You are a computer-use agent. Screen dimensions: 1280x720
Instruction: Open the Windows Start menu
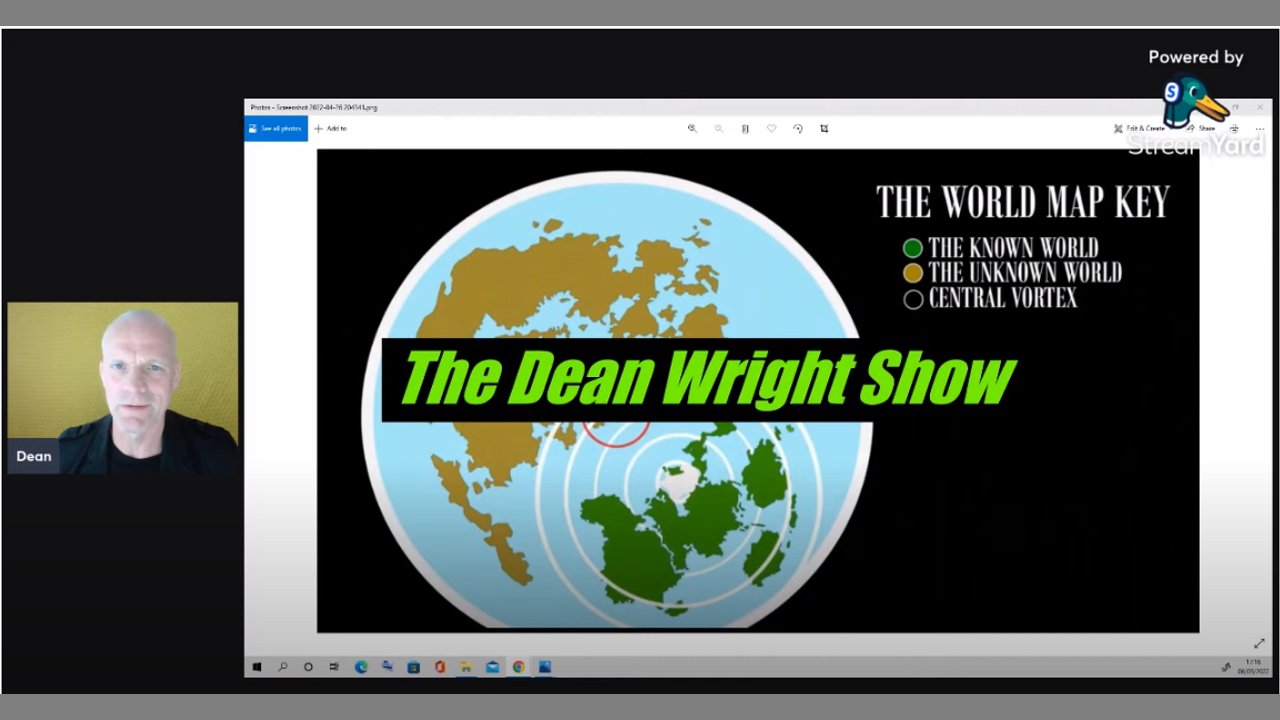(257, 667)
